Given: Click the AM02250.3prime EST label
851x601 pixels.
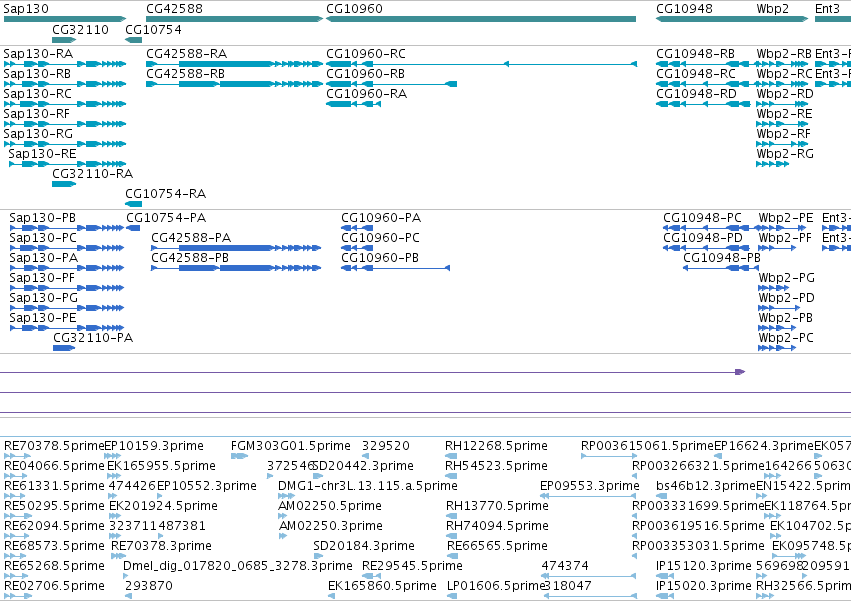Looking at the screenshot, I should click(x=331, y=526).
